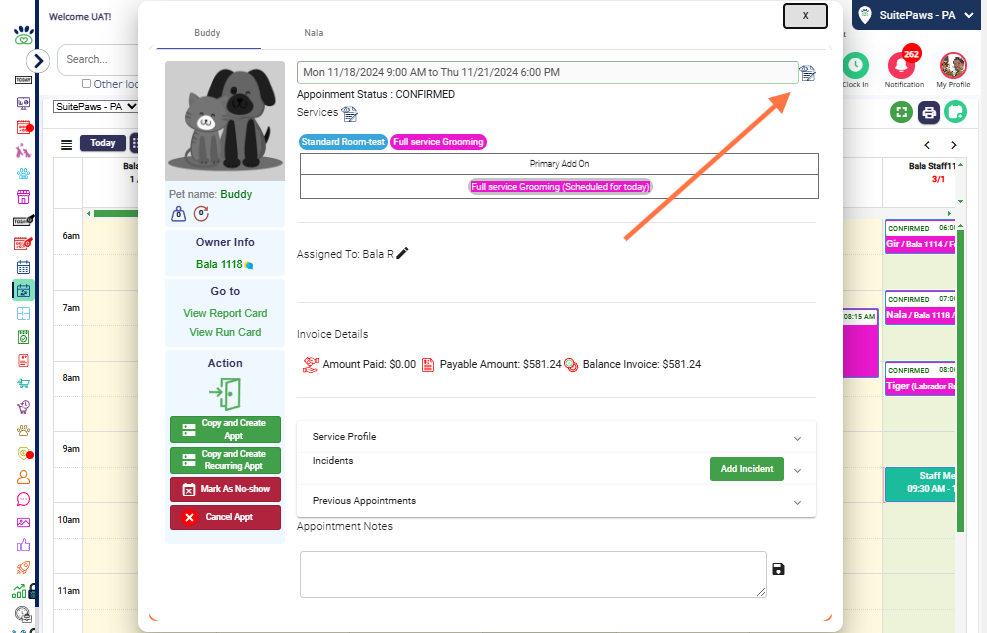Click the paw-heart logo in the sidebar

[x=23, y=35]
